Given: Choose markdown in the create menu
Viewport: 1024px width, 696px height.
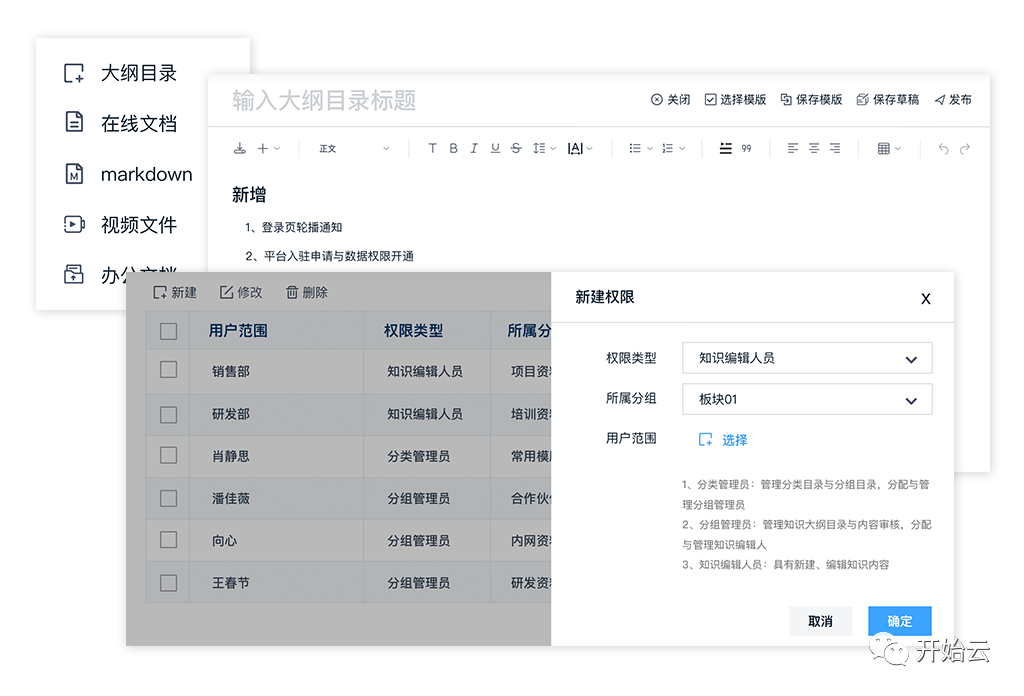Looking at the screenshot, I should [146, 174].
